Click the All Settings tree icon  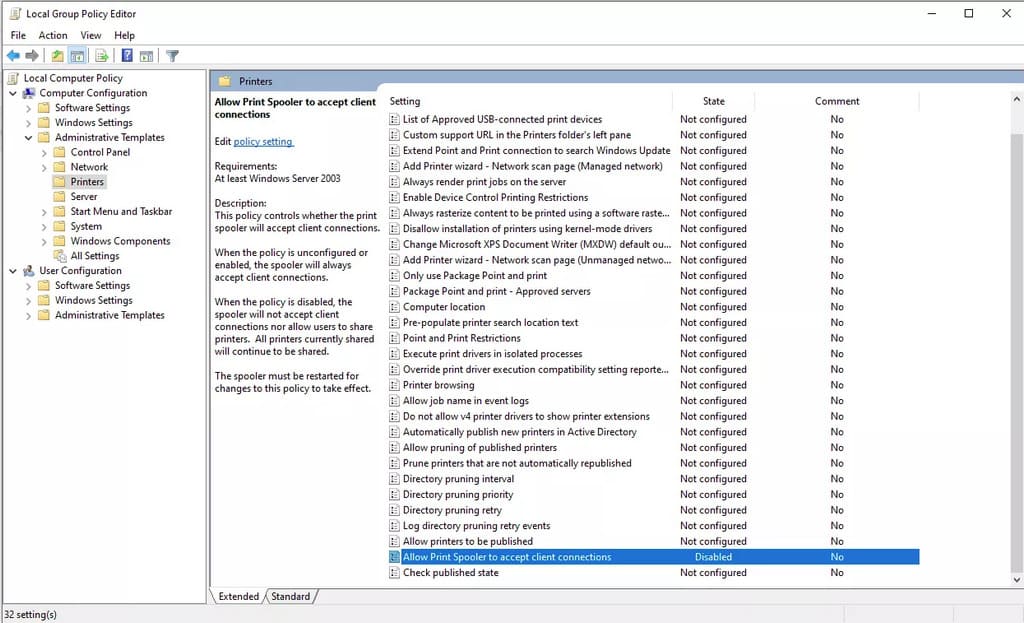pyautogui.click(x=60, y=256)
